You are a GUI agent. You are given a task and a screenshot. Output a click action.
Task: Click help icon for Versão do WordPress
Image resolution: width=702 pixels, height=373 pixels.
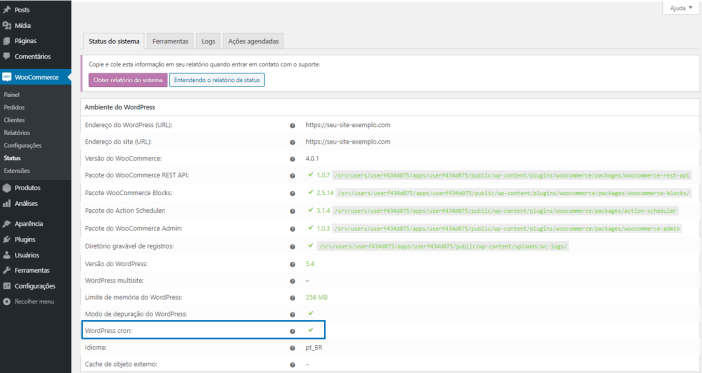coord(292,264)
